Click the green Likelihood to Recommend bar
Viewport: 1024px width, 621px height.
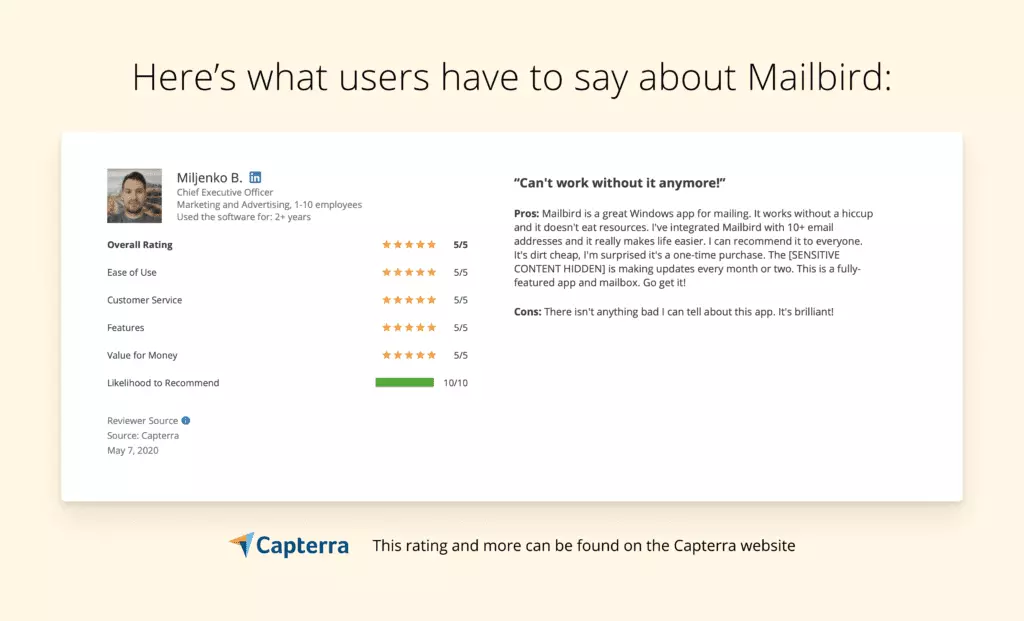pyautogui.click(x=404, y=382)
